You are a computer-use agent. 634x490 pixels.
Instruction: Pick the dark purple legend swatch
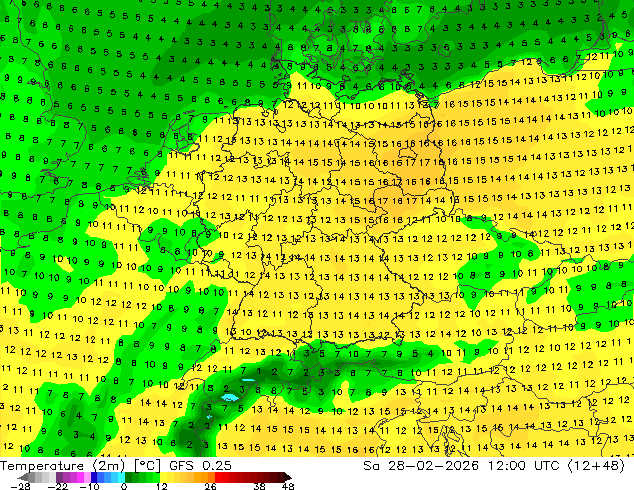tap(59, 477)
